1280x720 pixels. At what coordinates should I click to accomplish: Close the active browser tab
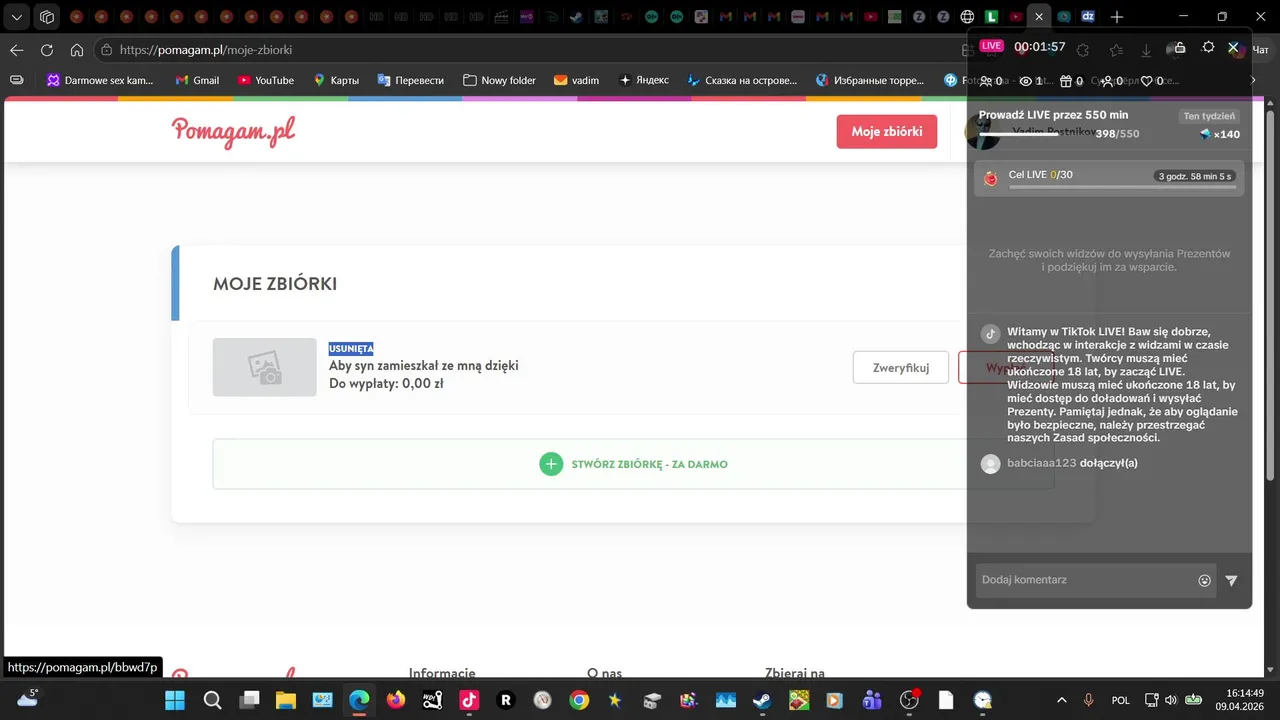[x=1040, y=17]
